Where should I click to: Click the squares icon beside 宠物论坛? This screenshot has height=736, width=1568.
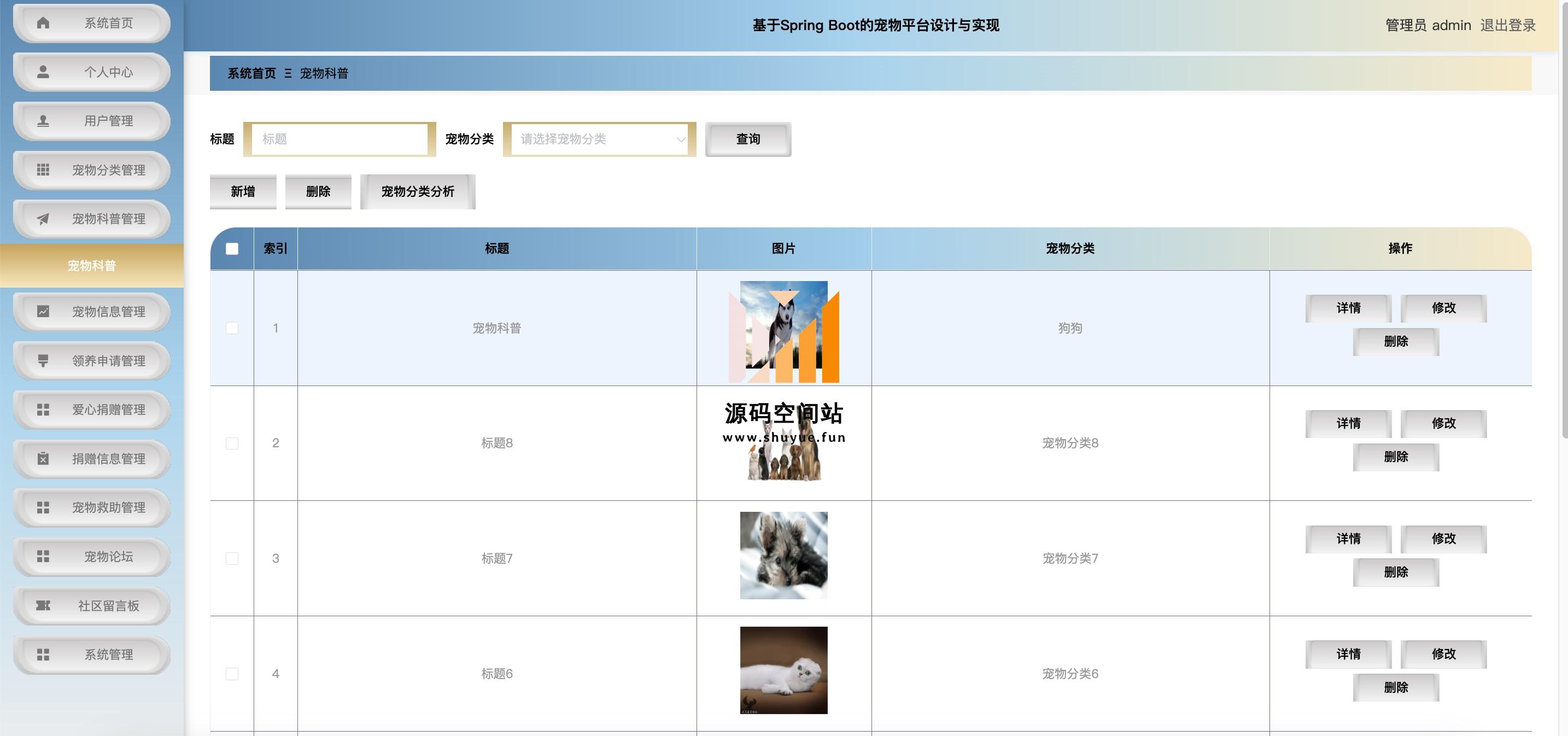(43, 557)
